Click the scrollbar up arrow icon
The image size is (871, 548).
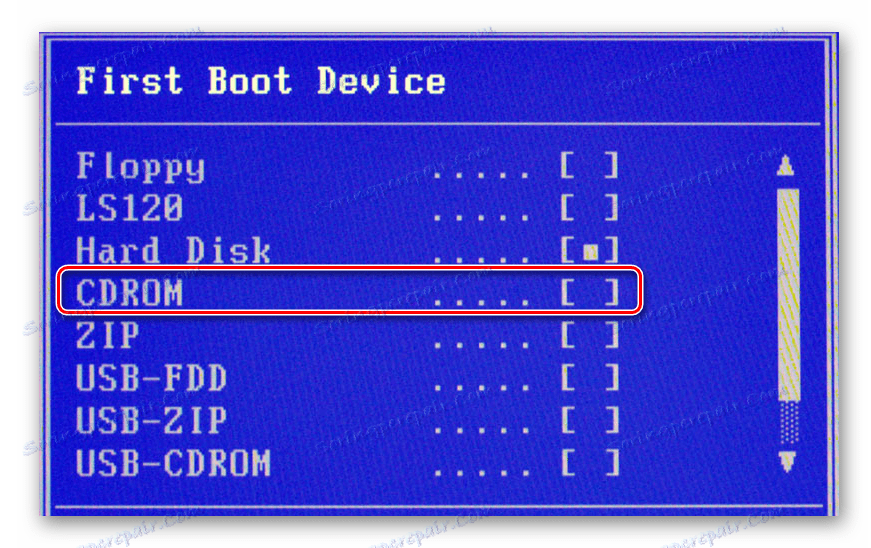click(x=785, y=165)
